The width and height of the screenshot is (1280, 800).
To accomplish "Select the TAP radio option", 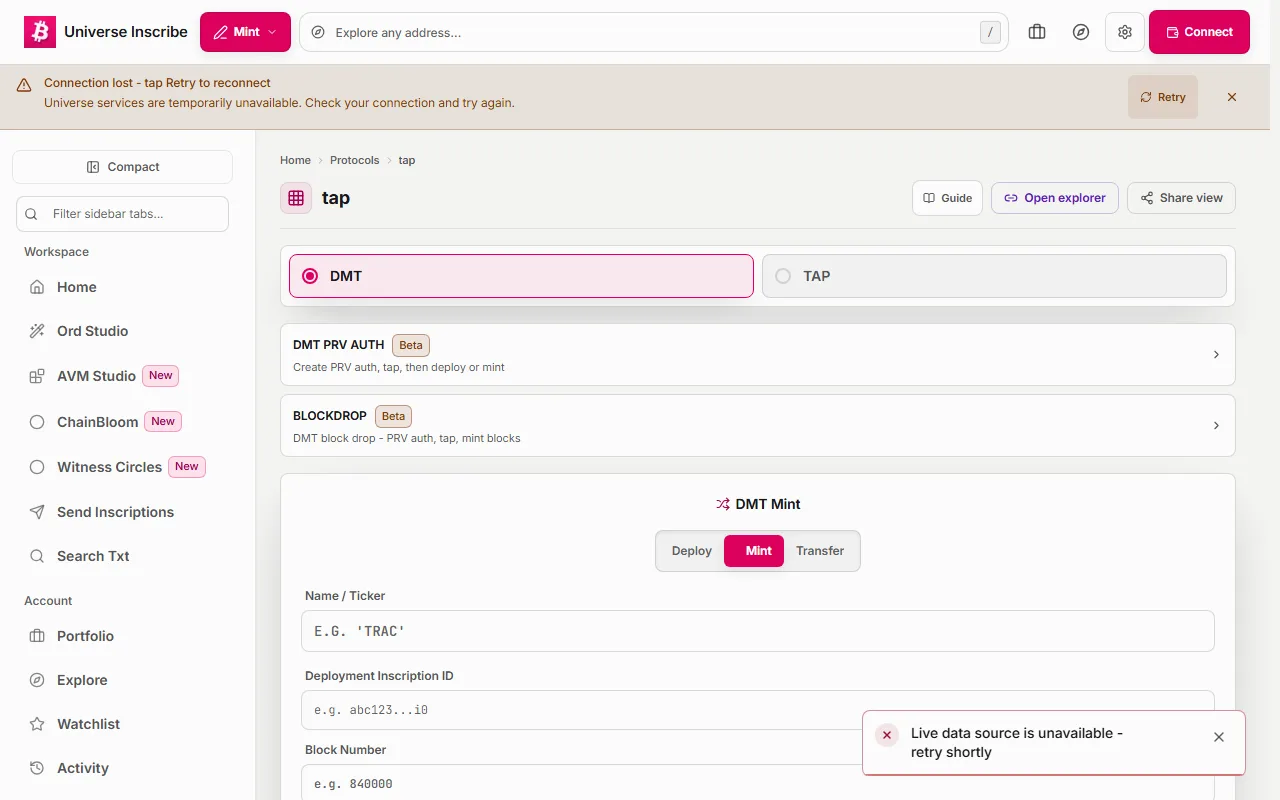I will click(994, 276).
